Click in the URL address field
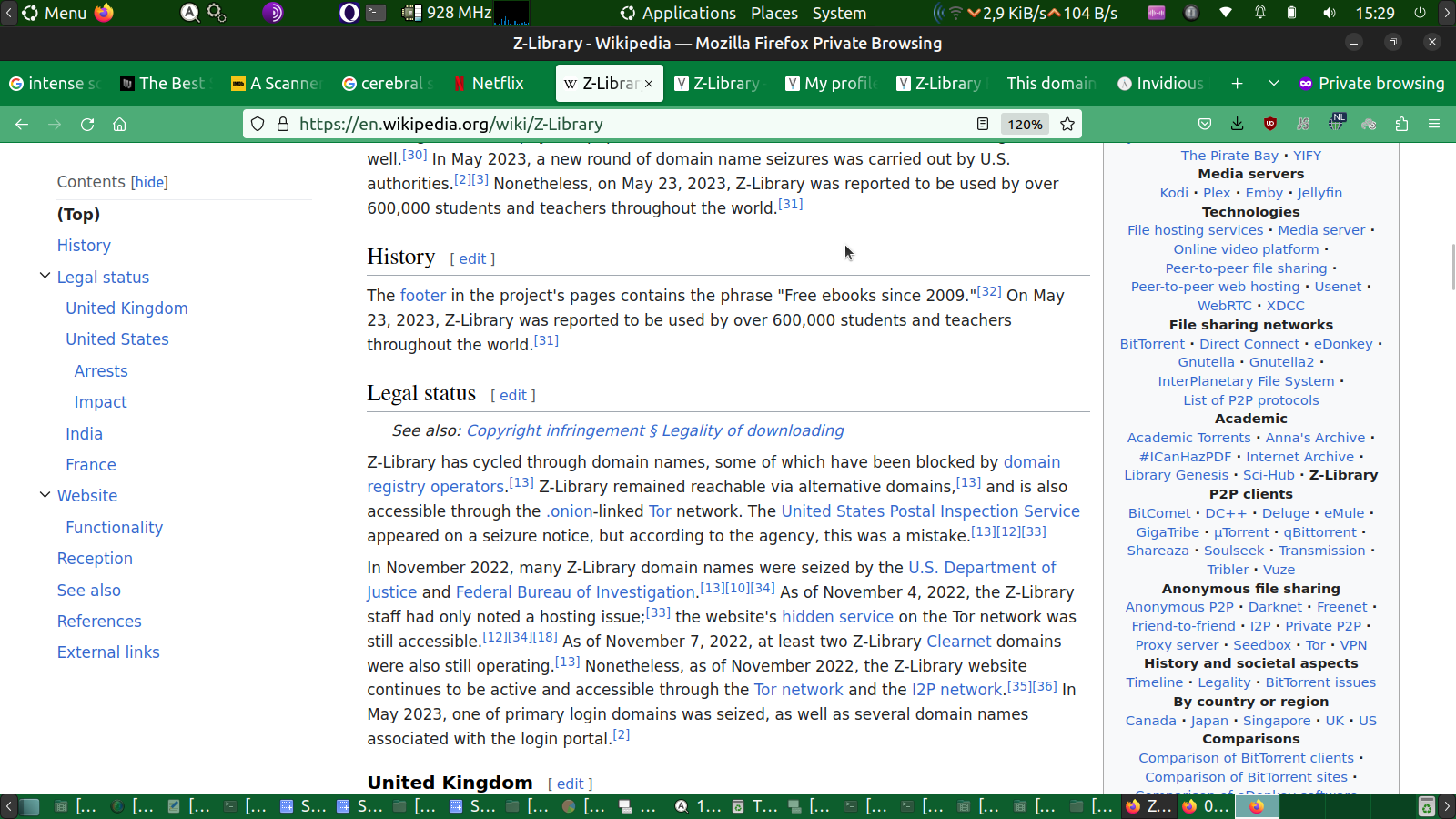 (619, 125)
